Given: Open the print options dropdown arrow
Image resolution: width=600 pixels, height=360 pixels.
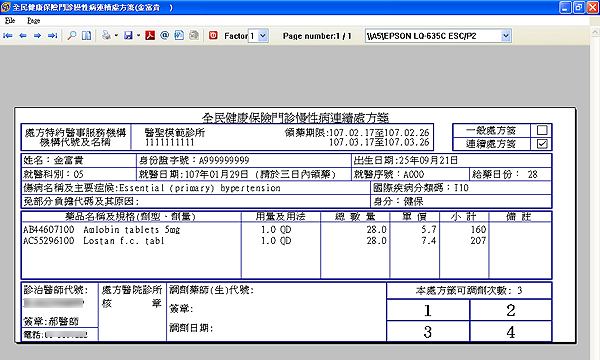Looking at the screenshot, I should point(116,36).
